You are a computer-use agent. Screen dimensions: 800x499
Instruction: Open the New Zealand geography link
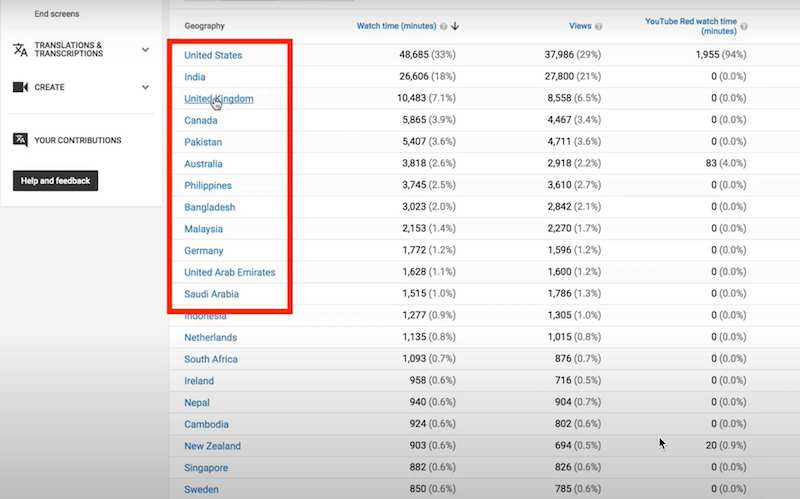(x=212, y=446)
